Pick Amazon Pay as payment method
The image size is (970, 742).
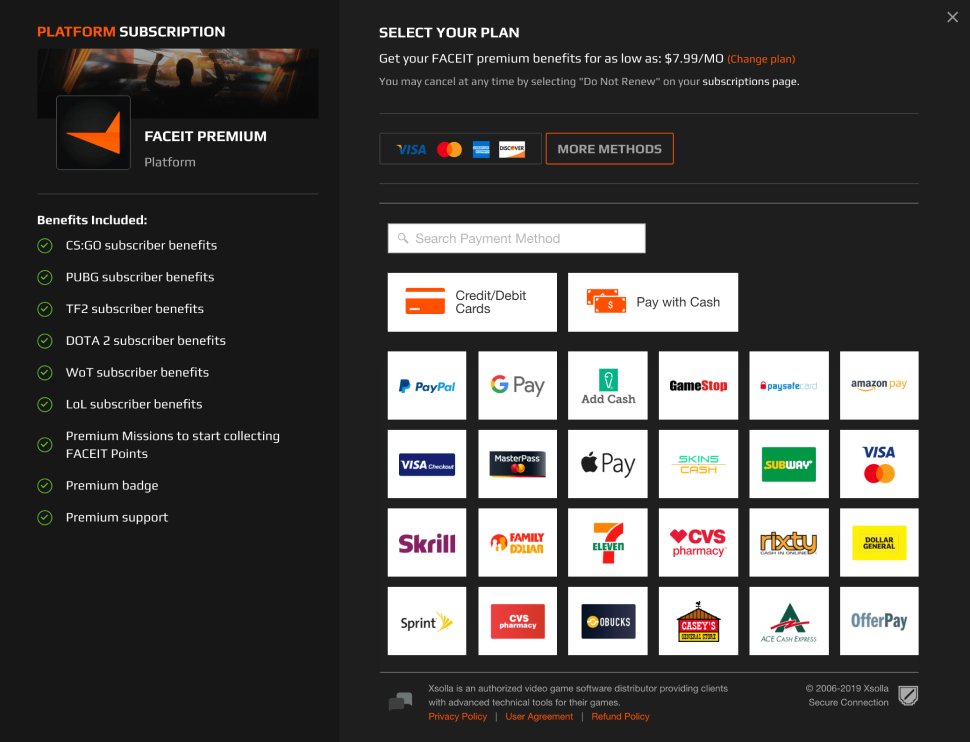[878, 385]
